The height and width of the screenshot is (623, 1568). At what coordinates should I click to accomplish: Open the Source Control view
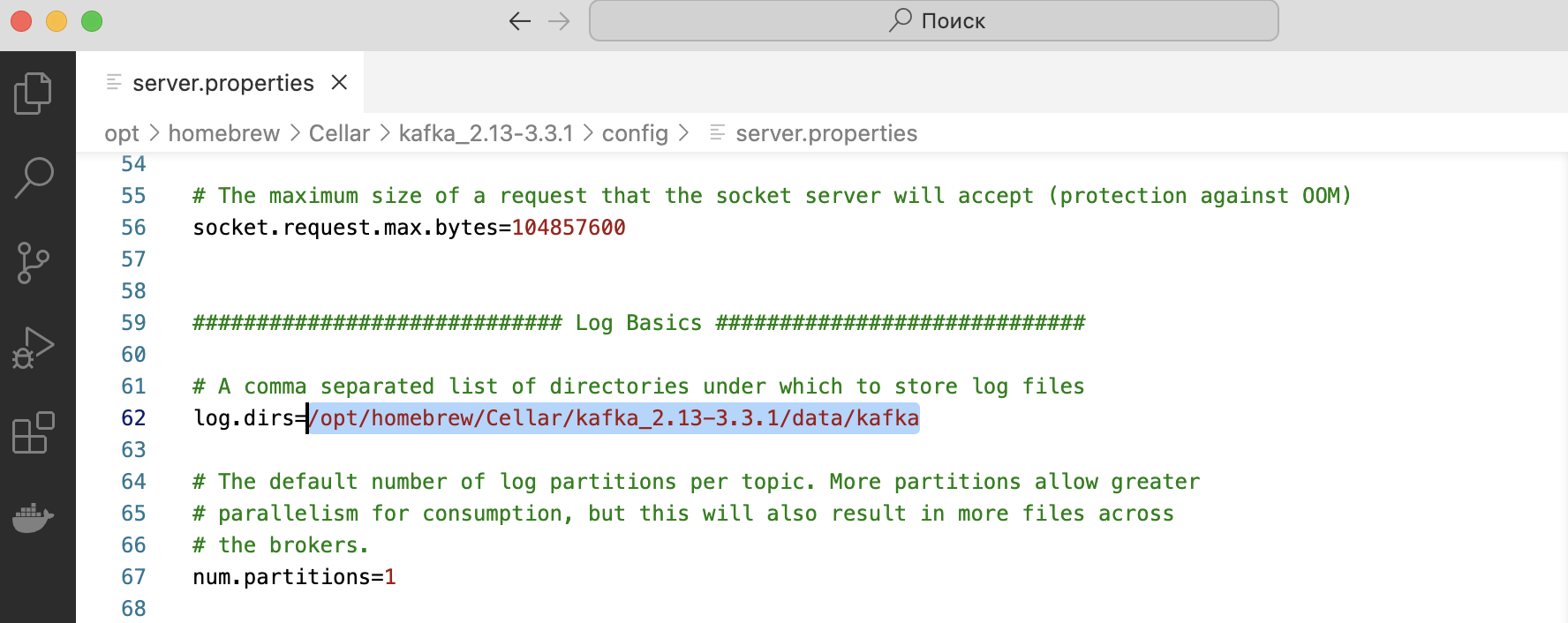coord(34,263)
